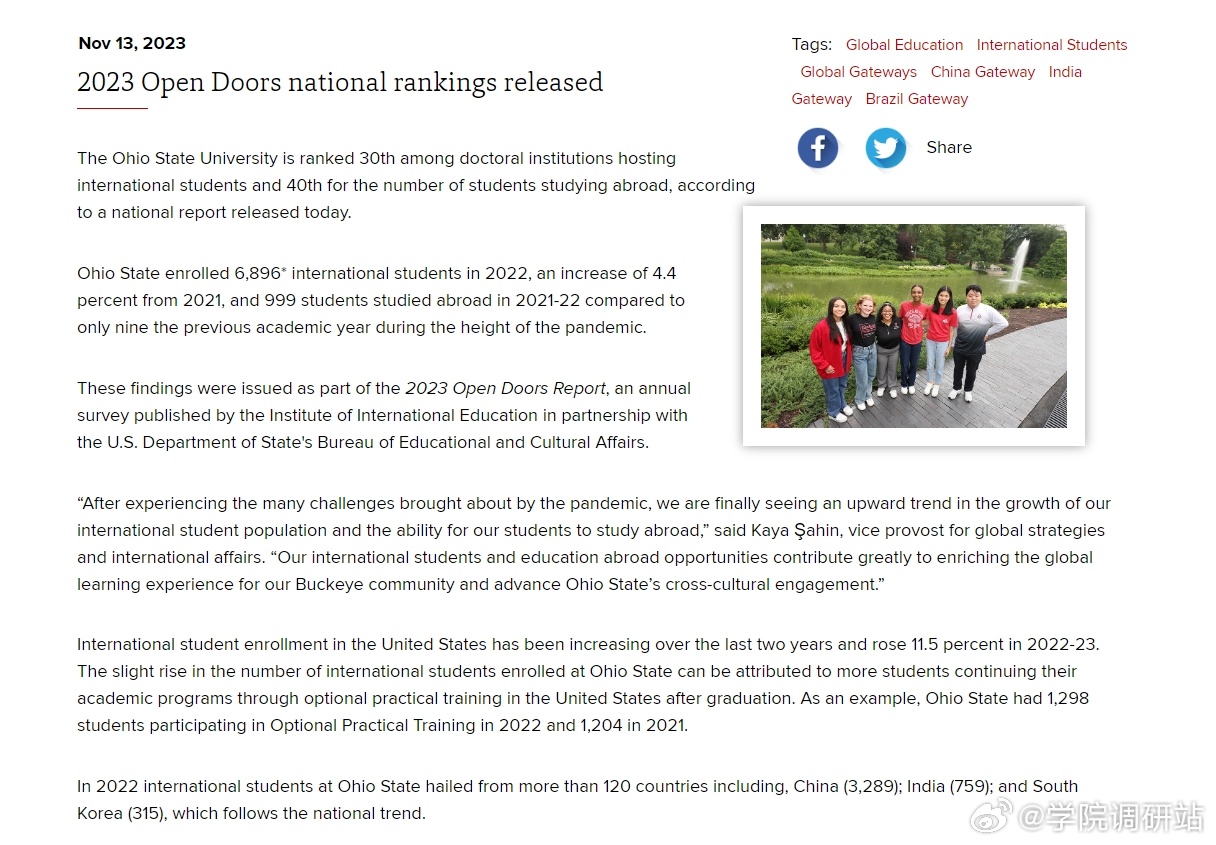Click the 'Tags:' label

811,45
